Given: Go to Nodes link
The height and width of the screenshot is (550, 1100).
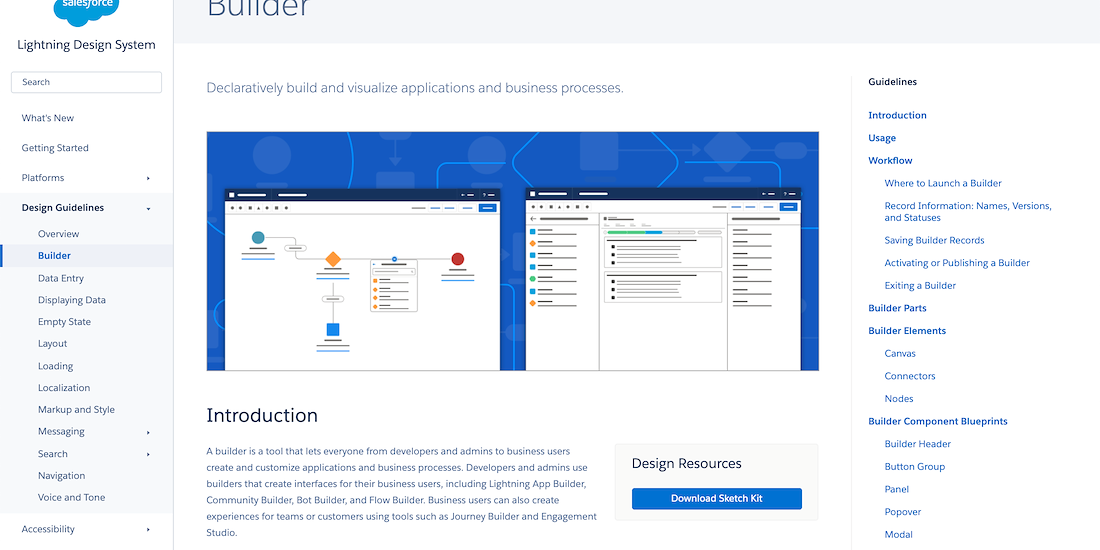Looking at the screenshot, I should (899, 398).
